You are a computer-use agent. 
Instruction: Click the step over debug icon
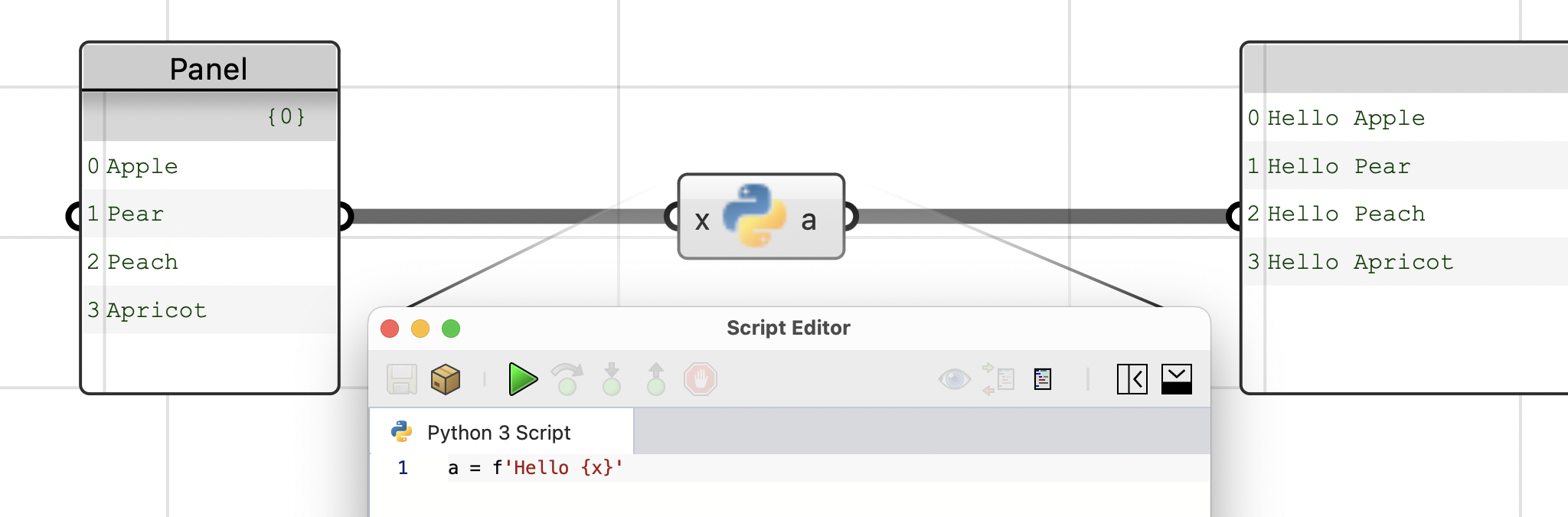point(567,378)
